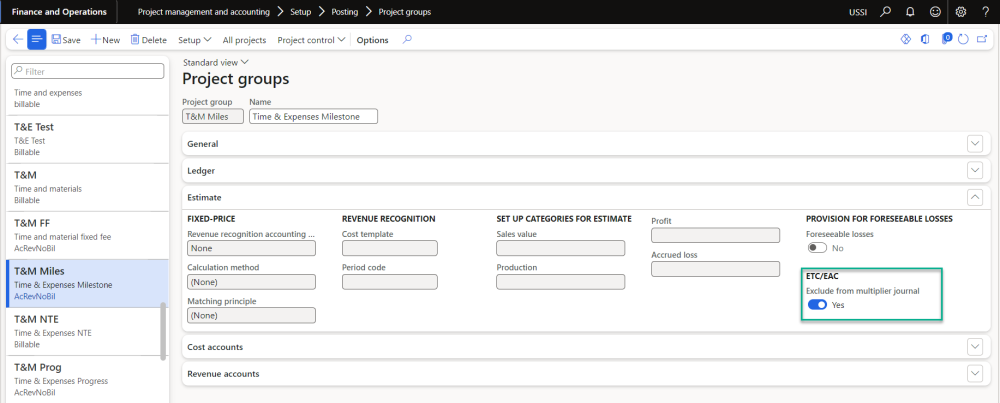Open the personalize diamond icon
Screen dimensions: 1000x403
point(905,40)
